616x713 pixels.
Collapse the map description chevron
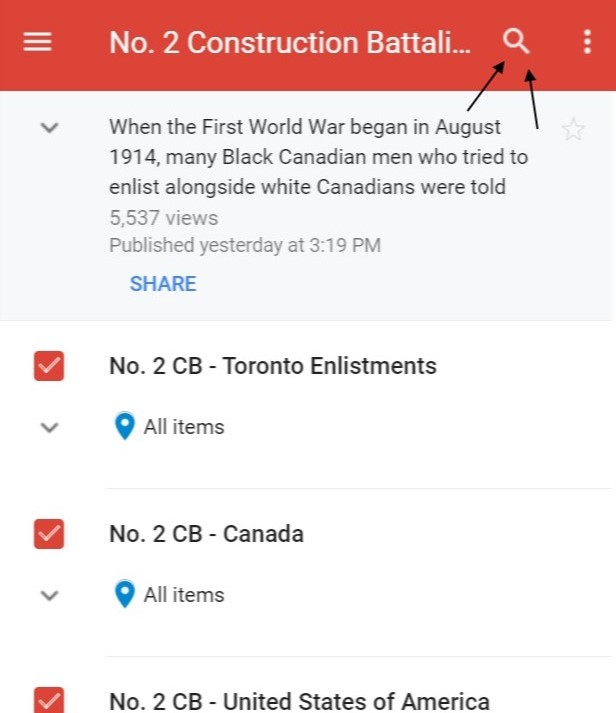49,128
